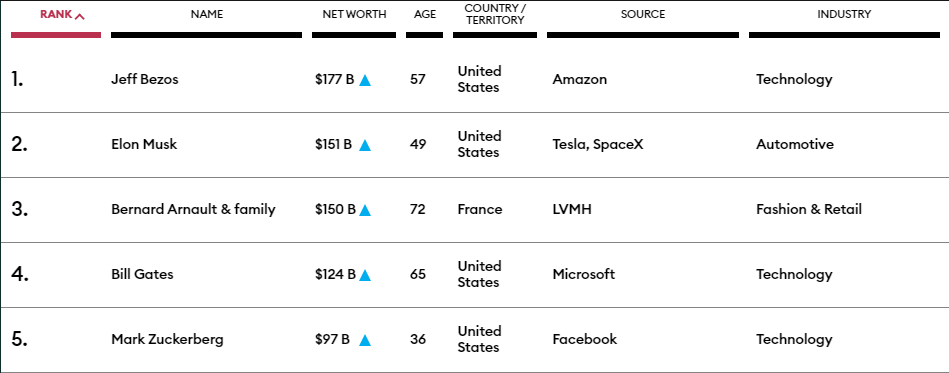Viewport: 949px width, 373px height.
Task: Click the up arrow beside $97 B
Action: pyautogui.click(x=364, y=340)
